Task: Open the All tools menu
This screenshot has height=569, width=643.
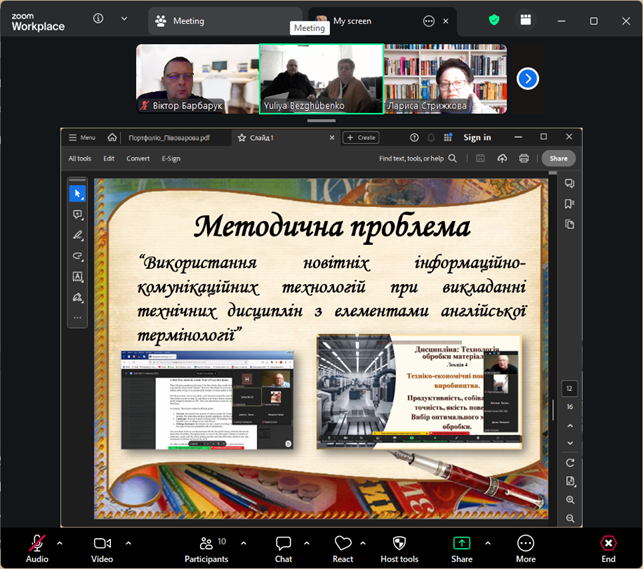Action: point(80,159)
